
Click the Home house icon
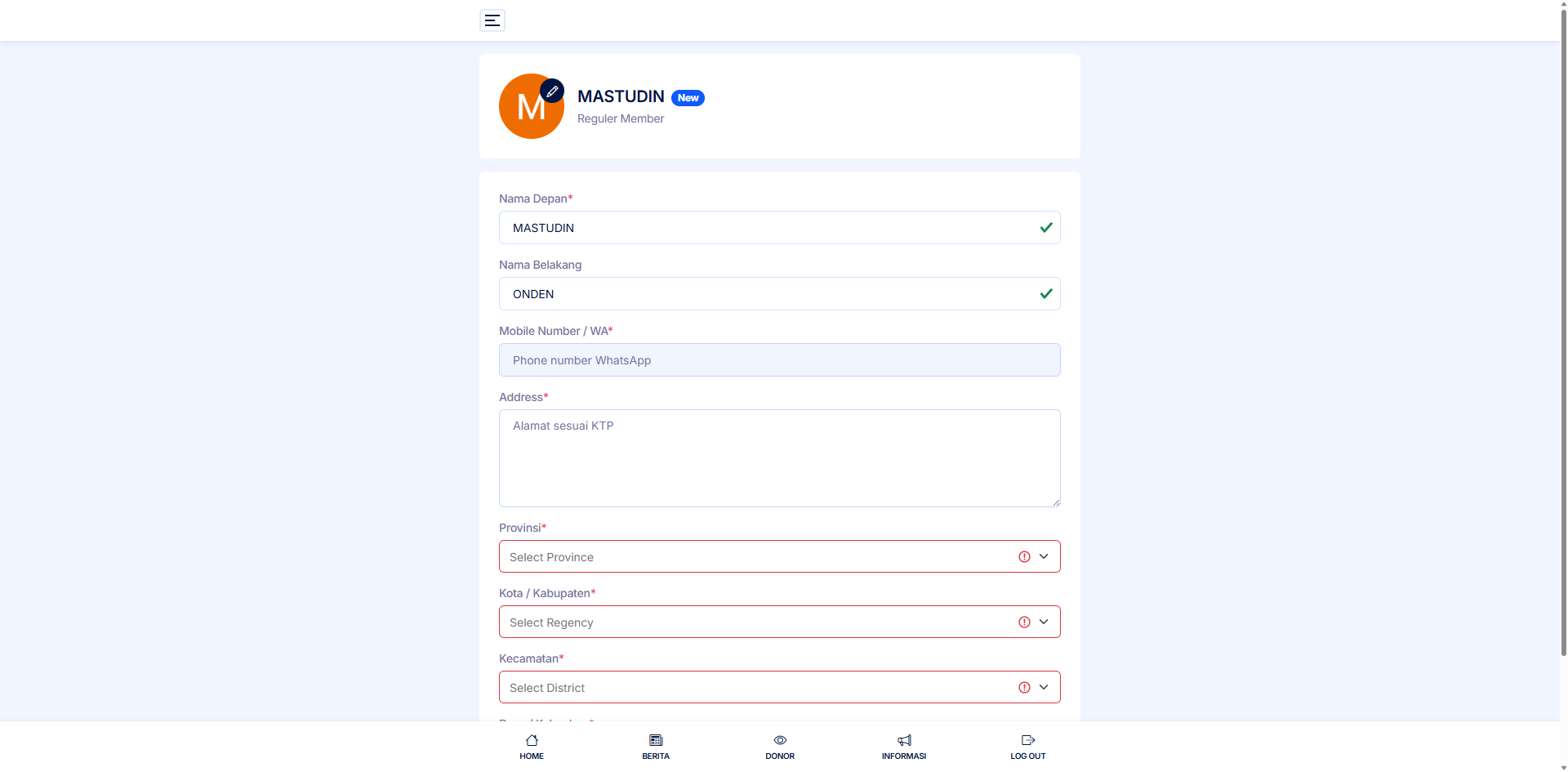[x=532, y=740]
